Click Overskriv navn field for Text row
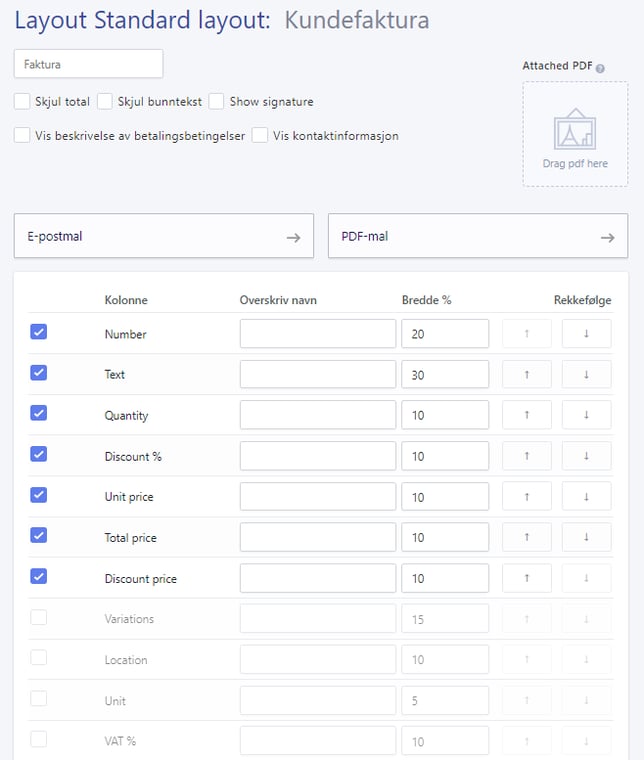Viewport: 644px width, 760px height. point(317,374)
